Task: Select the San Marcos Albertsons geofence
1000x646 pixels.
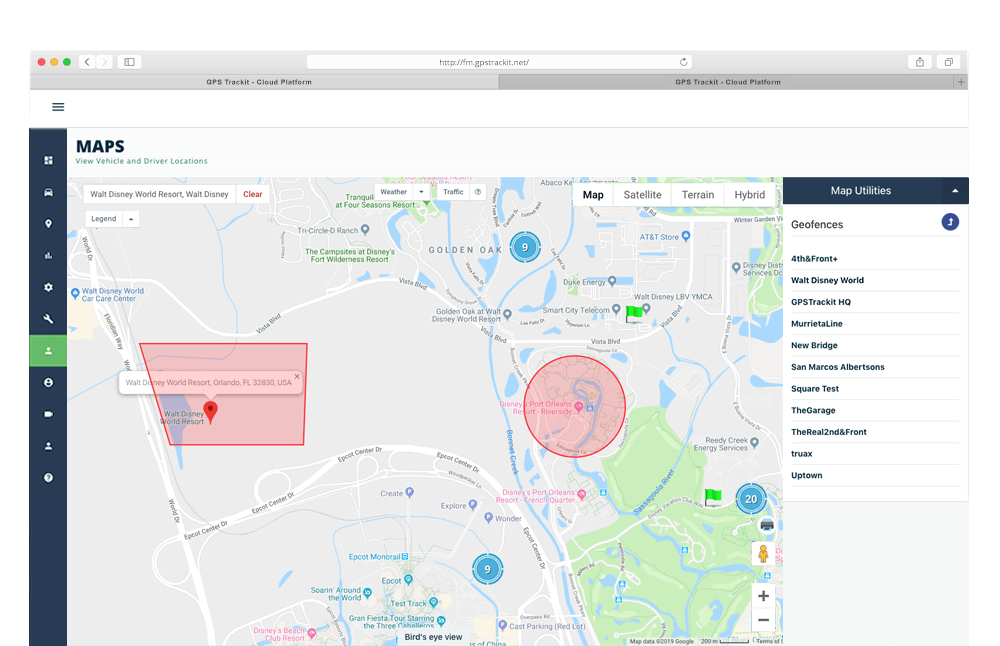Action: (874, 367)
